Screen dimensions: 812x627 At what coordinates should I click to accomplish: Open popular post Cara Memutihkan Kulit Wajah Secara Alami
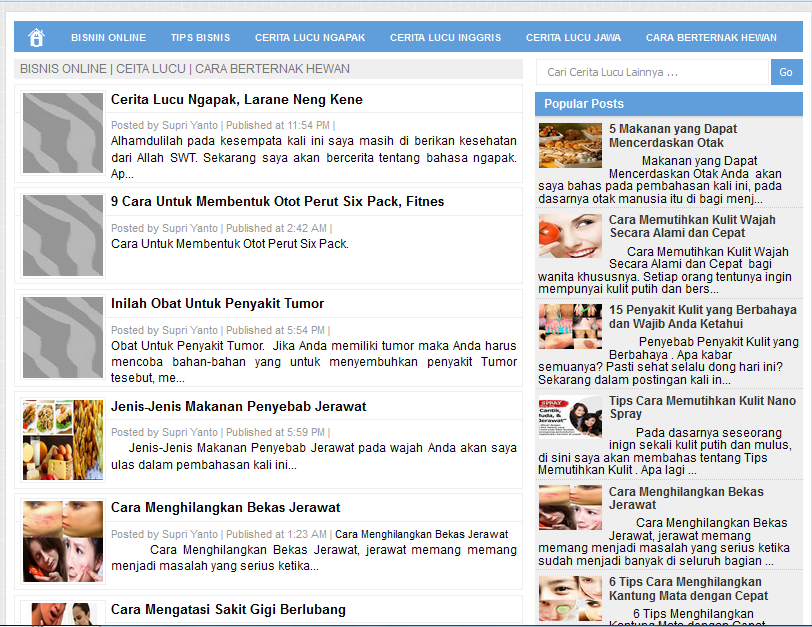tap(692, 226)
